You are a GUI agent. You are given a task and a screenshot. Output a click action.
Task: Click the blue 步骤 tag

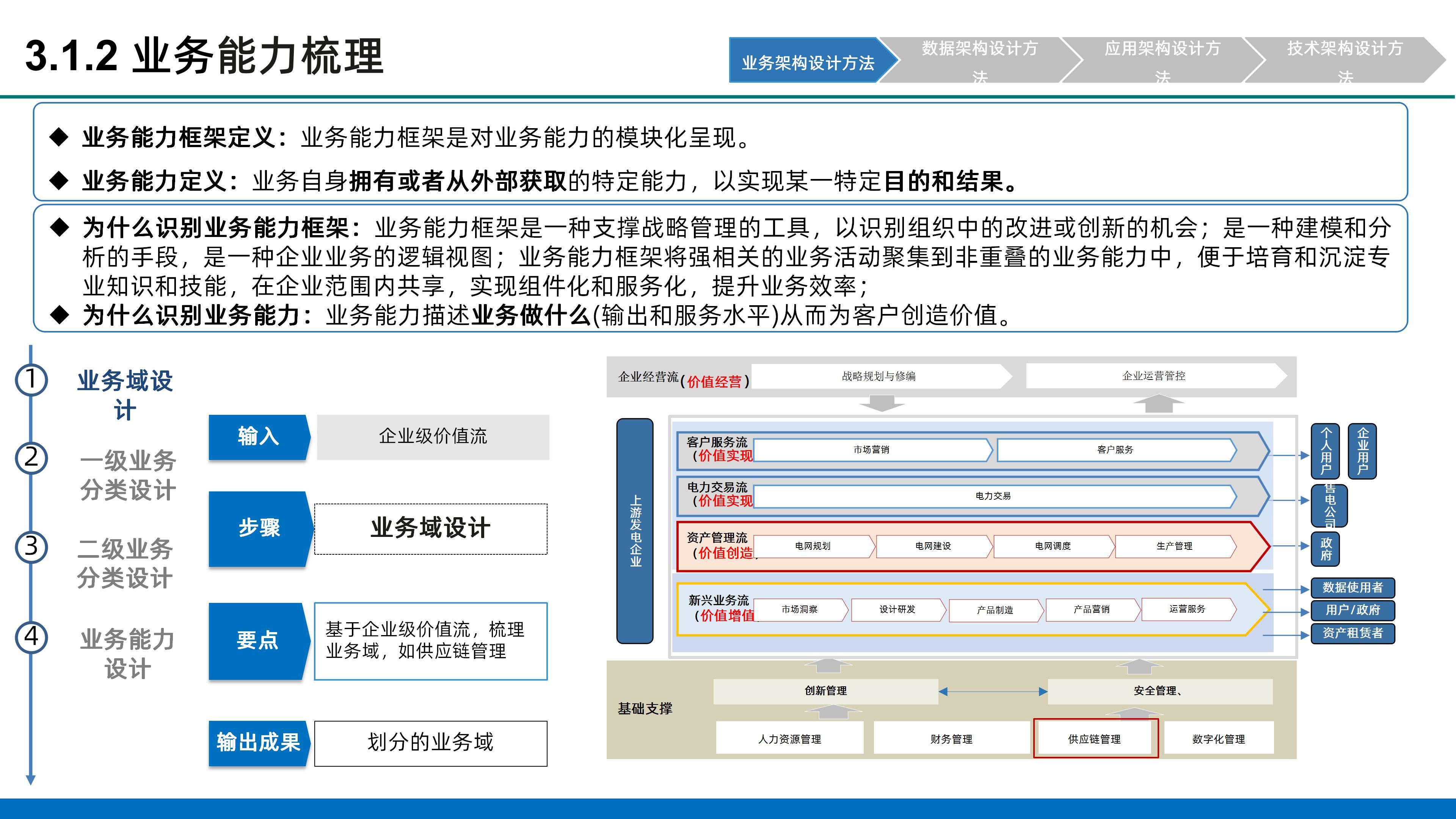[260, 529]
